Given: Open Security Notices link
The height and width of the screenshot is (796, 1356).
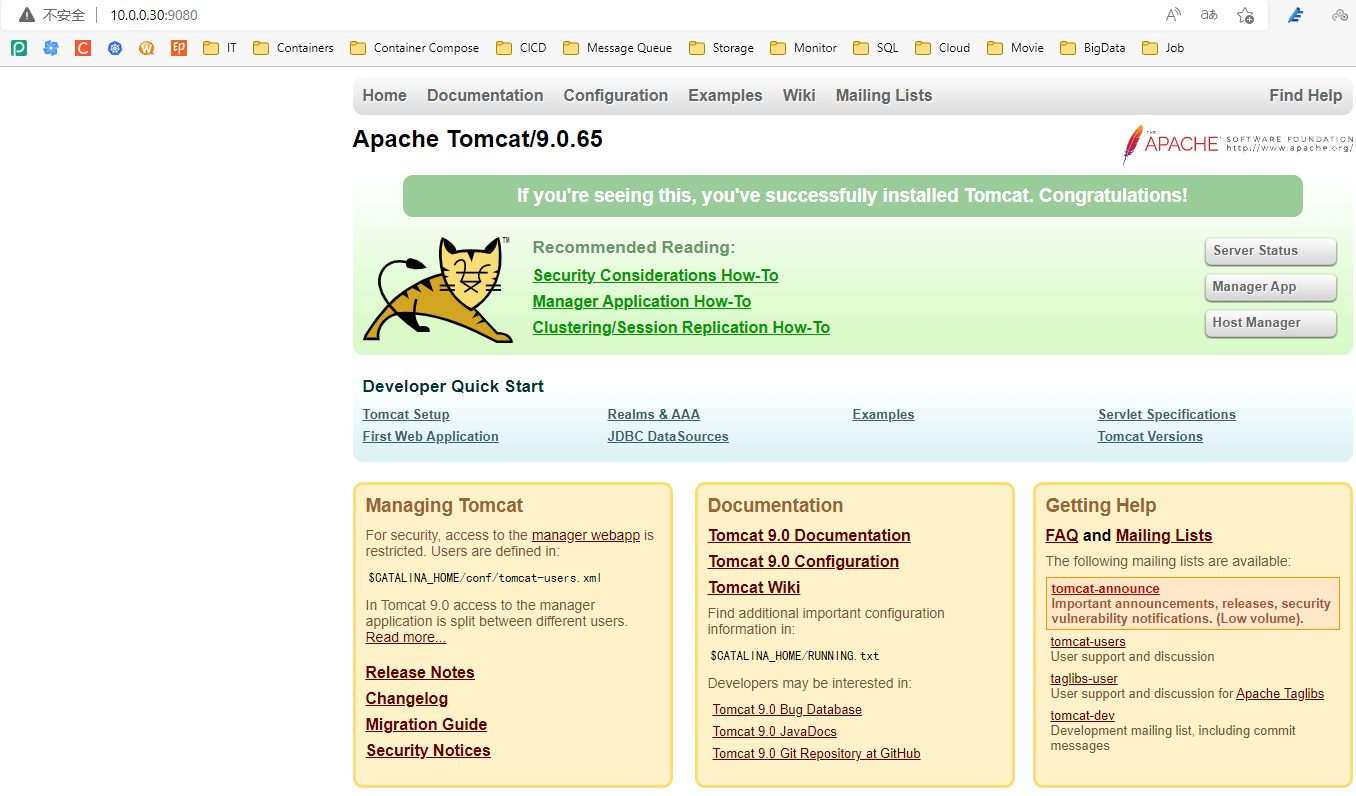Looking at the screenshot, I should (428, 750).
